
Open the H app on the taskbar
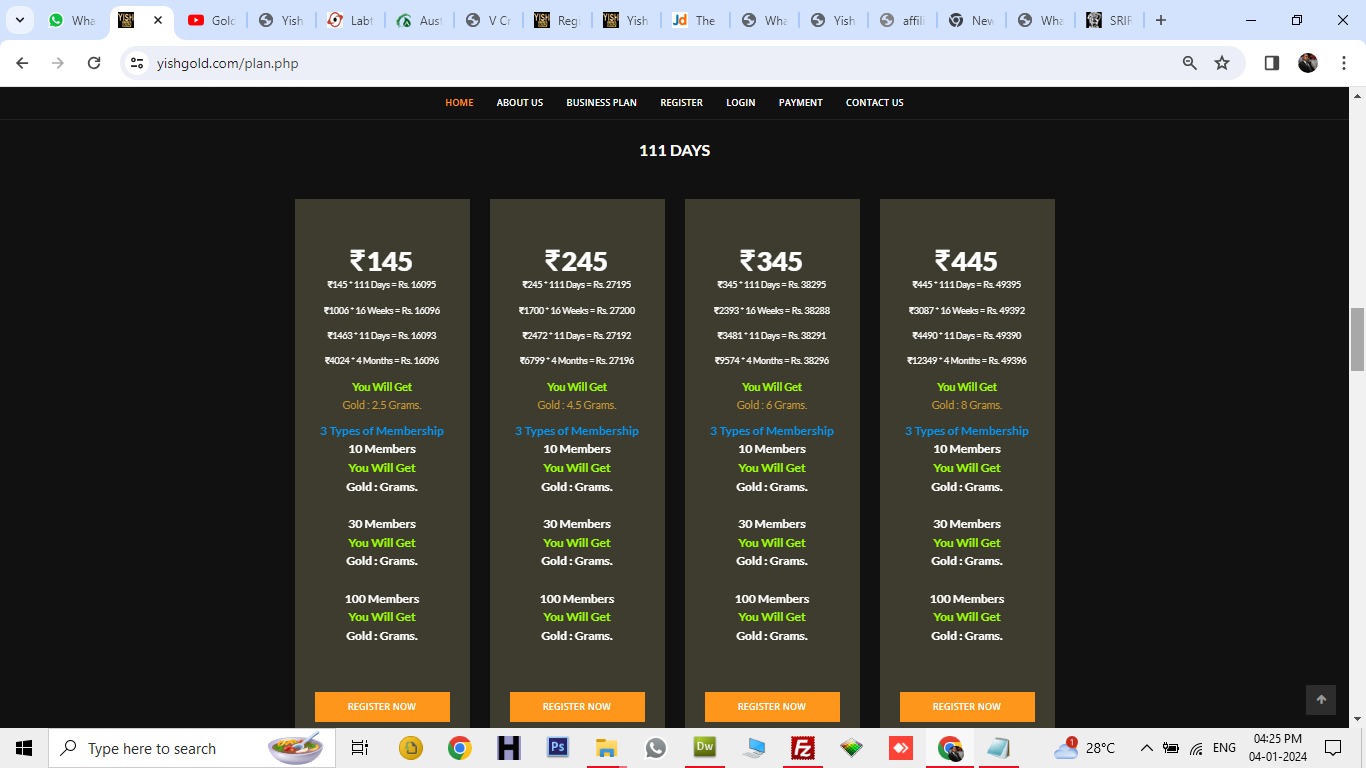coord(509,748)
